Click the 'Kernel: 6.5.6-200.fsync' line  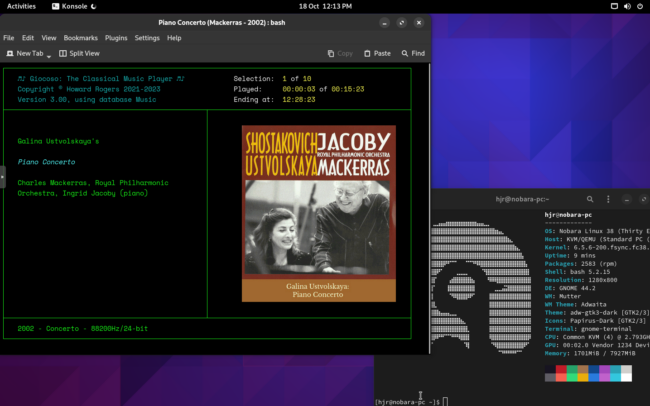597,247
